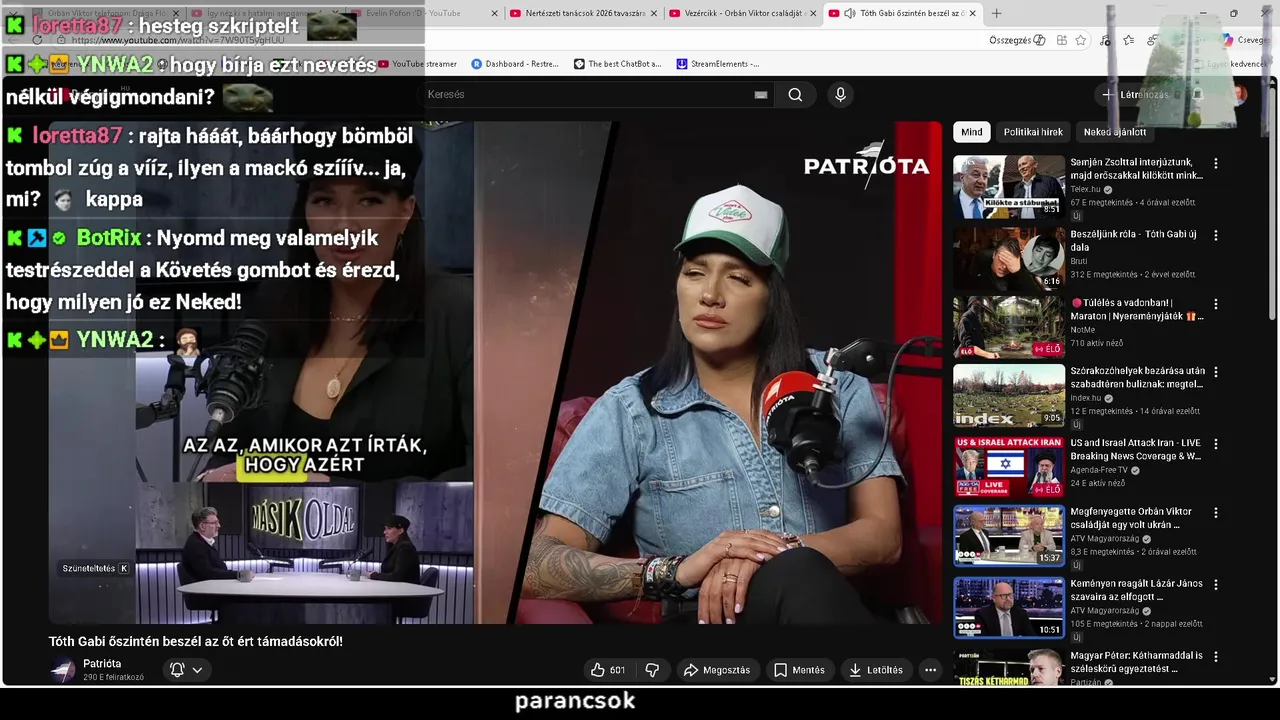The width and height of the screenshot is (1280, 720).
Task: Open the Dashboard - Restre... bookmark
Action: [x=515, y=64]
